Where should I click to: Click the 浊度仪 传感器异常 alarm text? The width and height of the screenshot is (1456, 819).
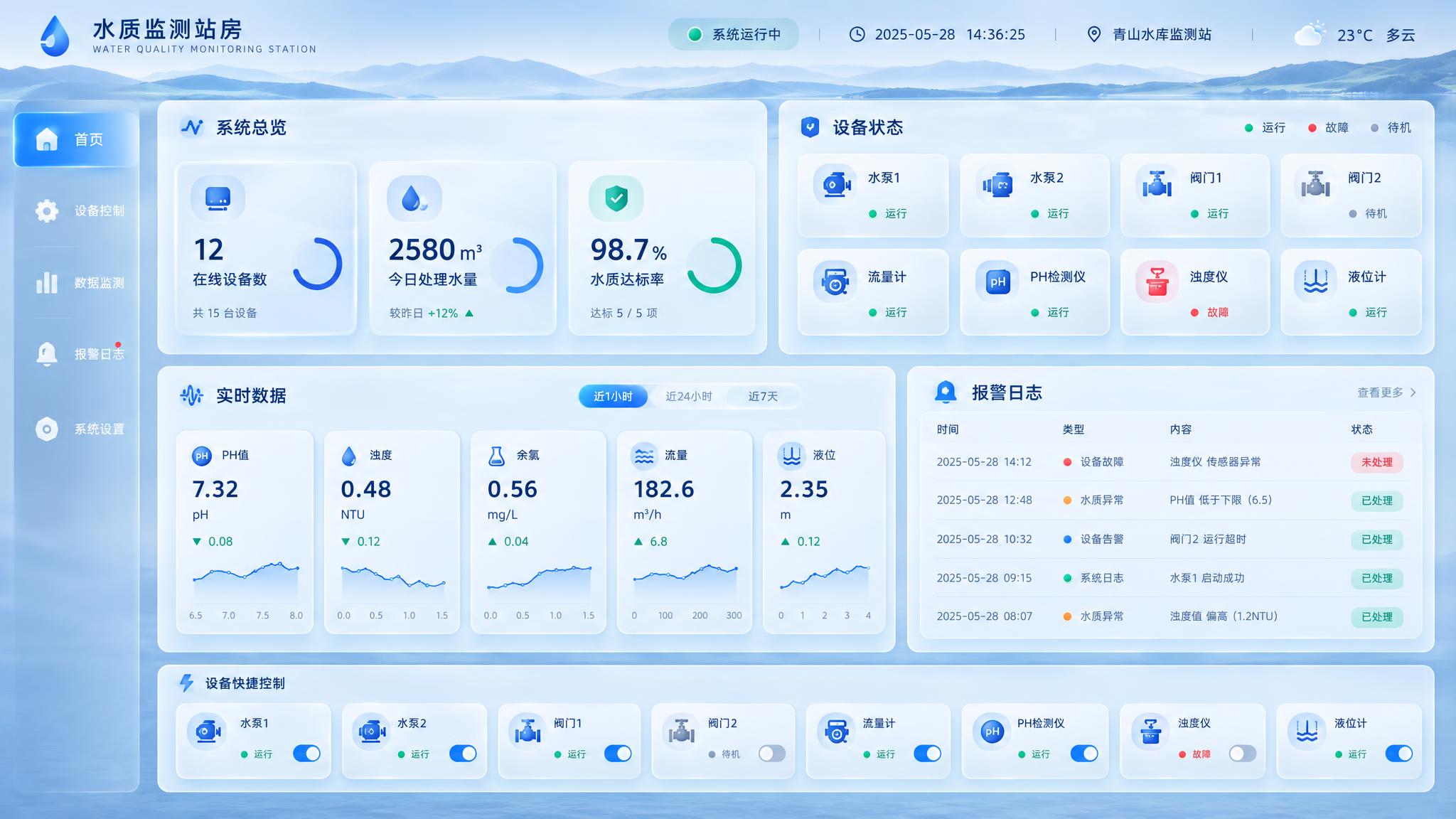click(x=1215, y=462)
